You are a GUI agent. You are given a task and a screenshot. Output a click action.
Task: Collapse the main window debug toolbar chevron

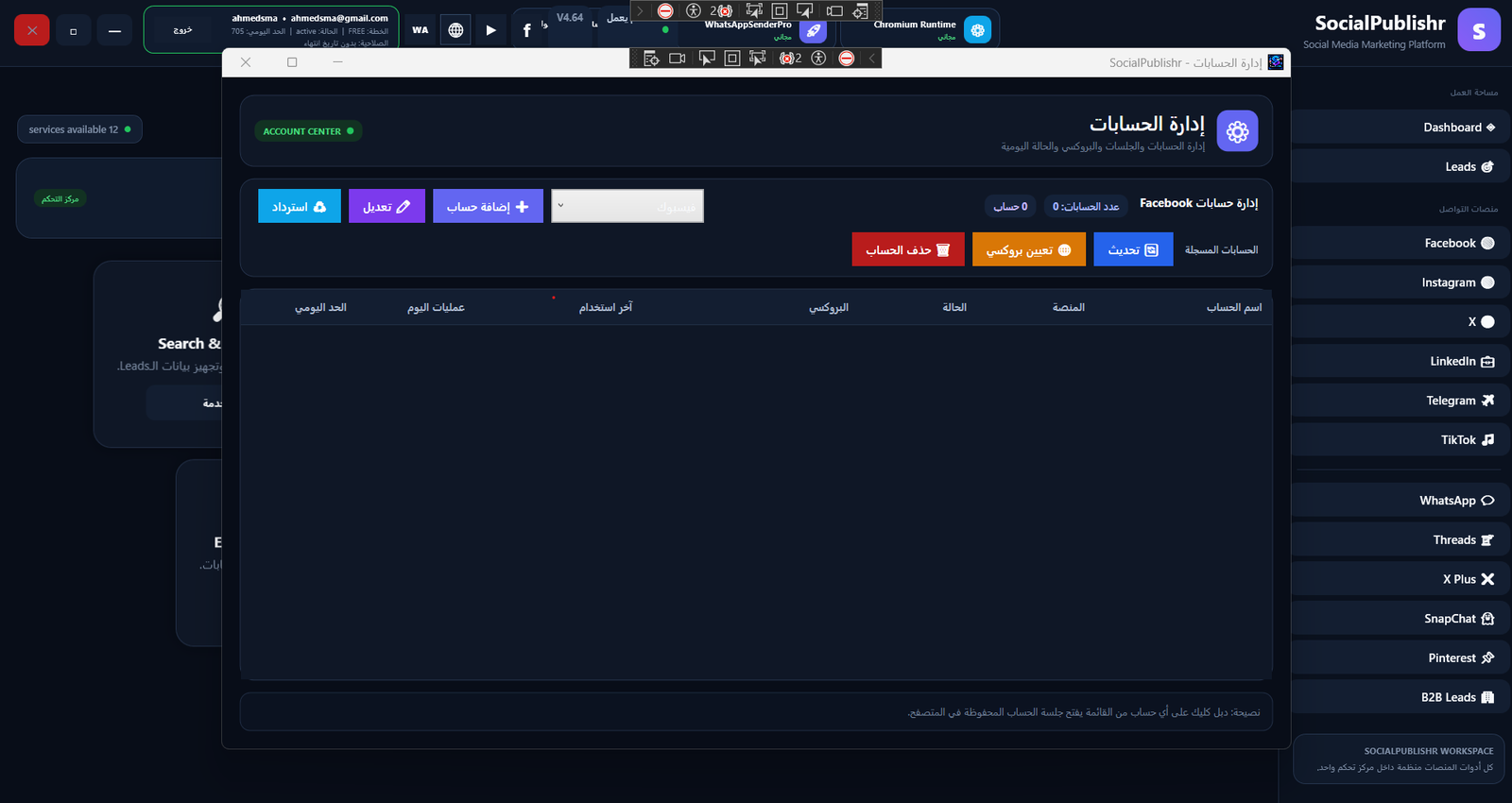tap(640, 11)
